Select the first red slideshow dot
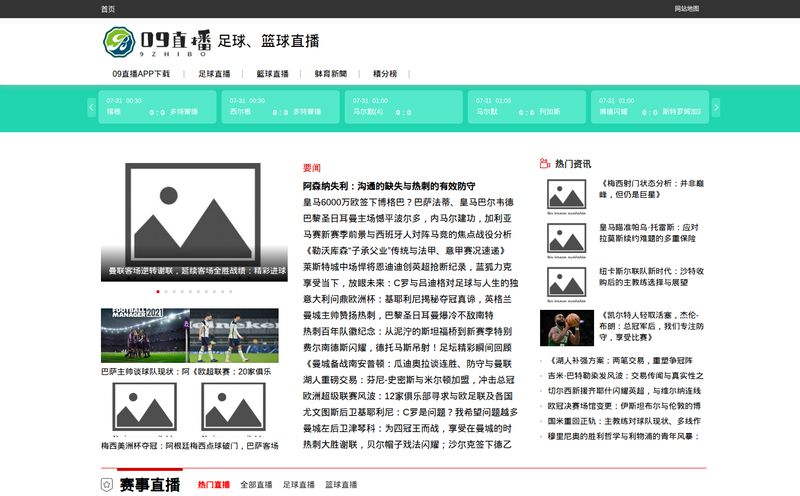 [158, 291]
